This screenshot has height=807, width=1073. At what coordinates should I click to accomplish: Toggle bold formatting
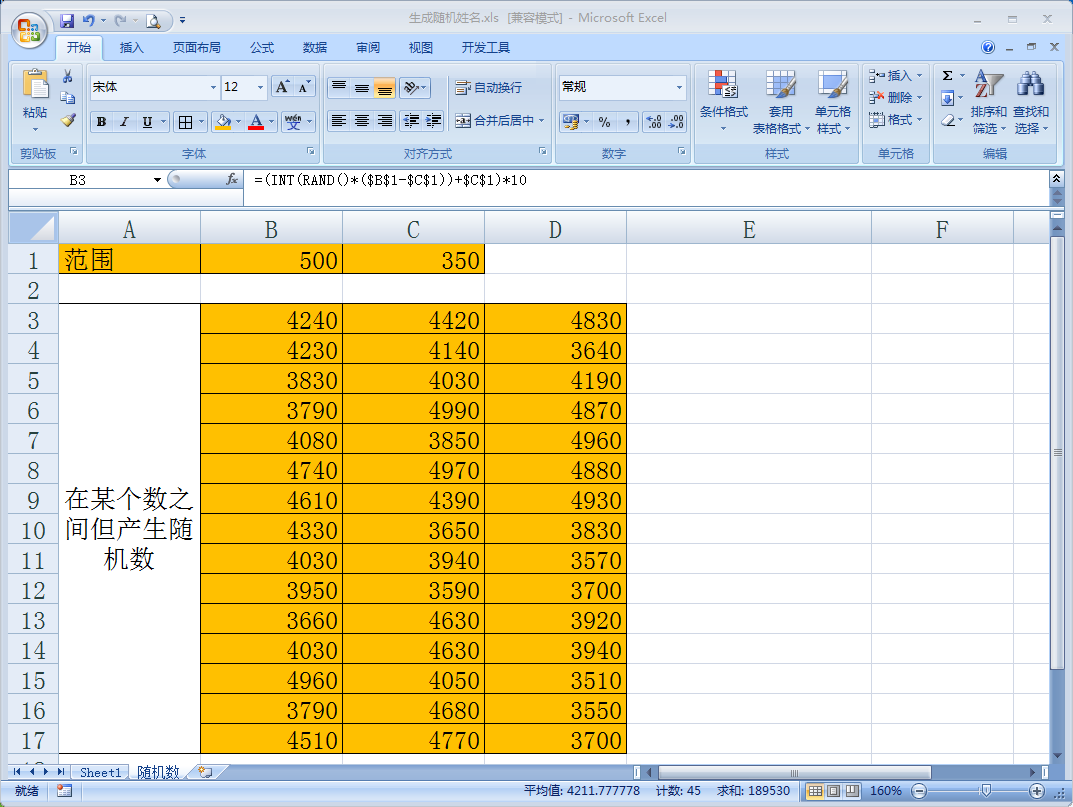pos(101,122)
